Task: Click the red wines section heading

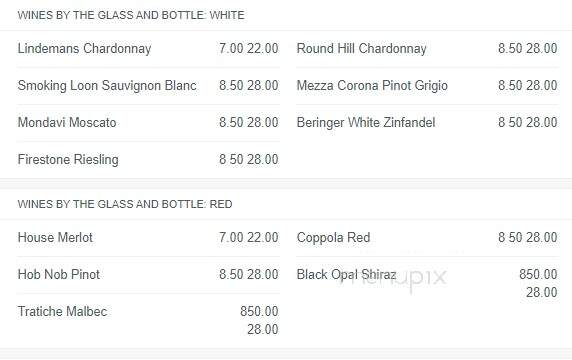Action: (125, 204)
